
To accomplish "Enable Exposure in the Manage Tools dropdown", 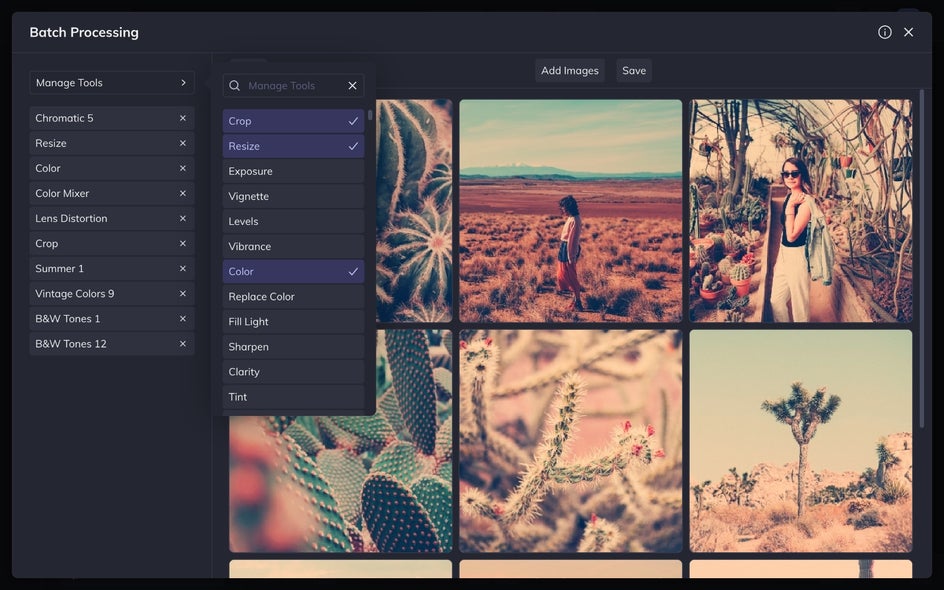I will [293, 171].
